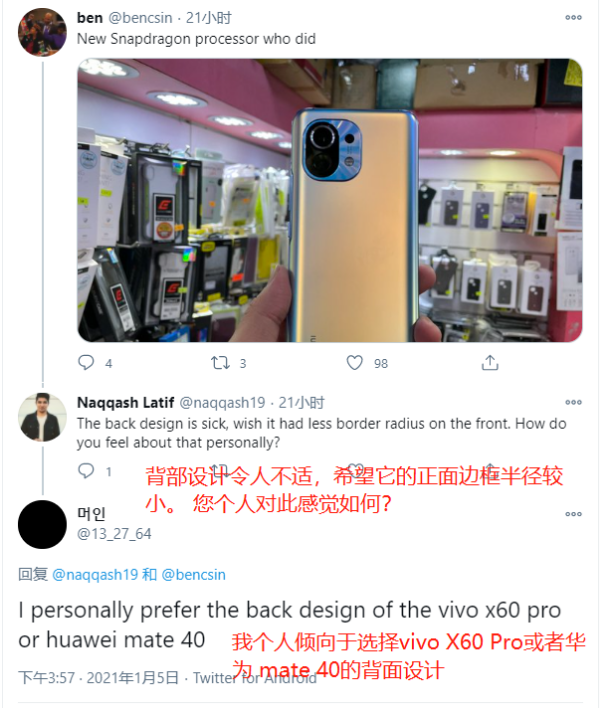The height and width of the screenshot is (708, 600).
Task: Click the @13_27_64 handle
Action: coord(114,534)
